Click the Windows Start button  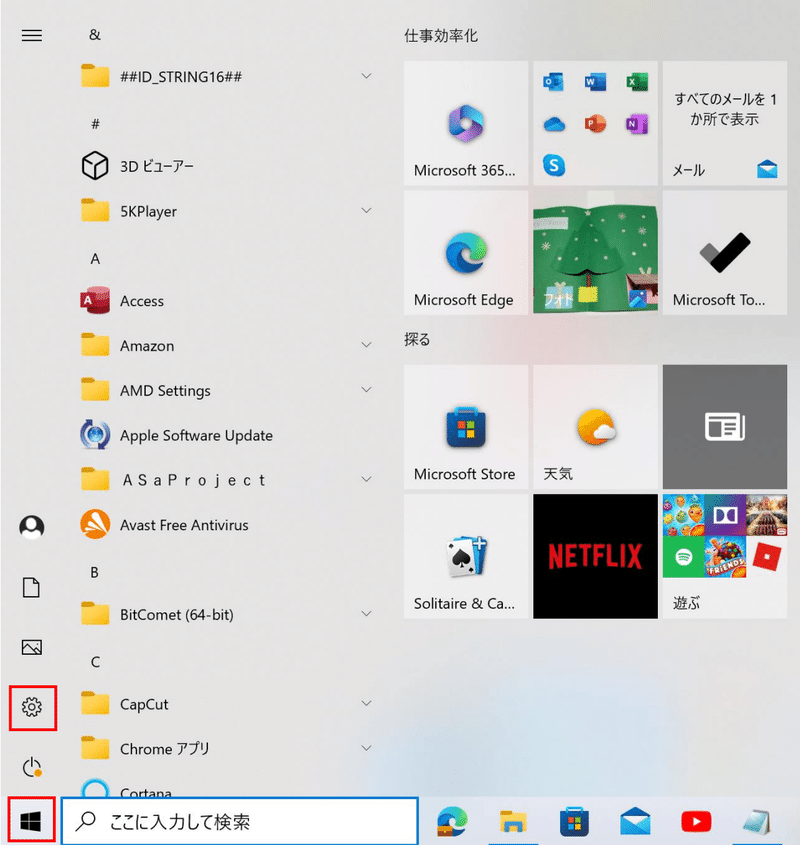click(x=31, y=821)
